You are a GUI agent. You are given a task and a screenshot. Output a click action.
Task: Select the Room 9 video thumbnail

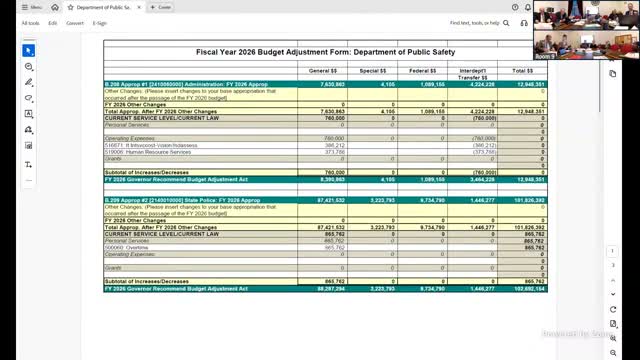pyautogui.click(x=586, y=45)
